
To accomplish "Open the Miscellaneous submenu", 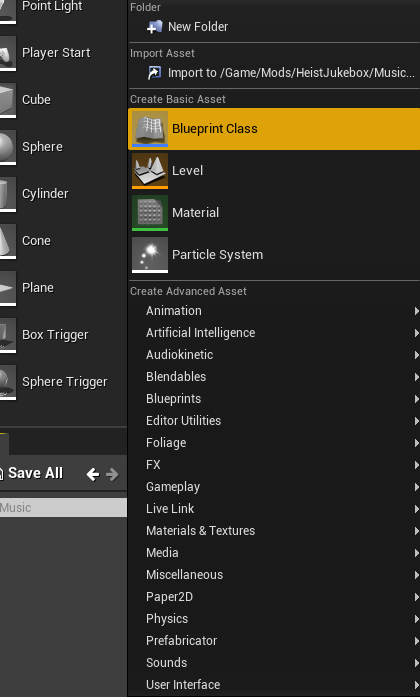I will point(274,575).
